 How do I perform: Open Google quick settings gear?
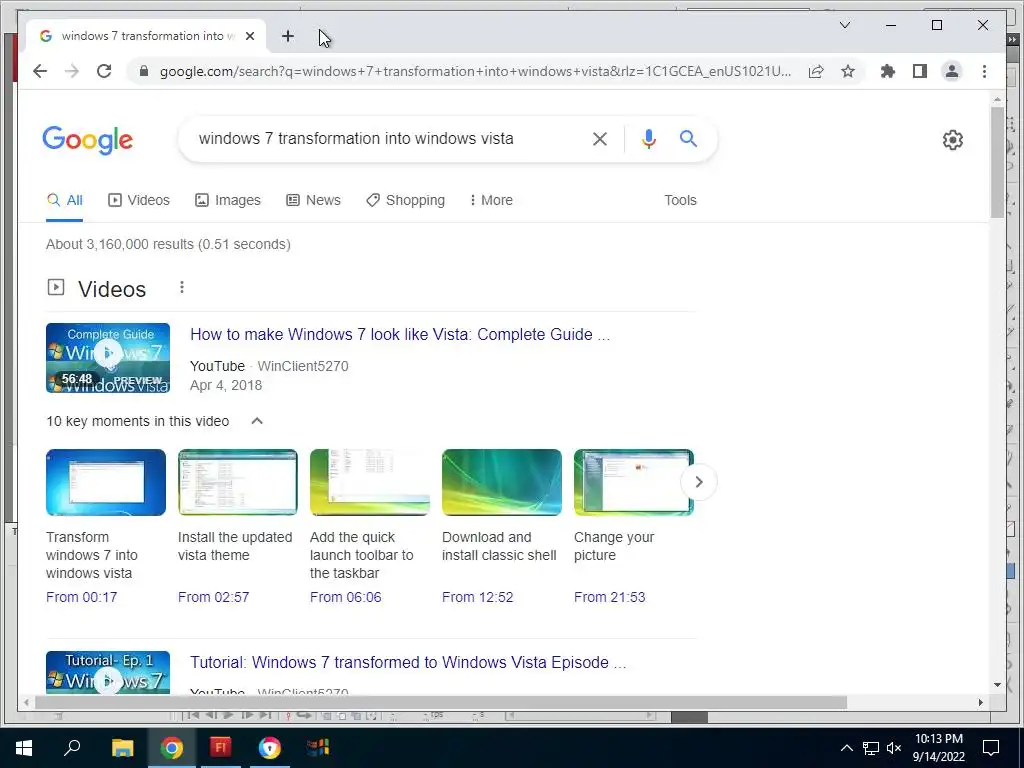pyautogui.click(x=952, y=140)
